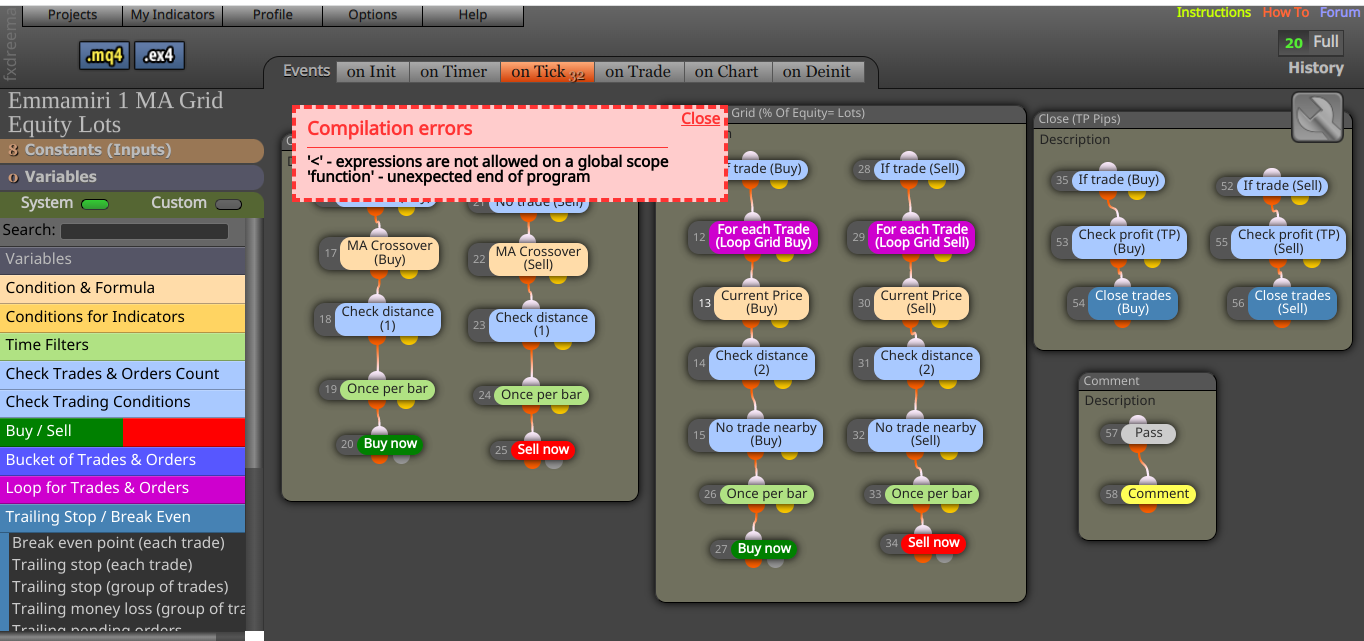The image size is (1364, 641).
Task: Select No trade nearby (Buy) block
Action: point(766,434)
